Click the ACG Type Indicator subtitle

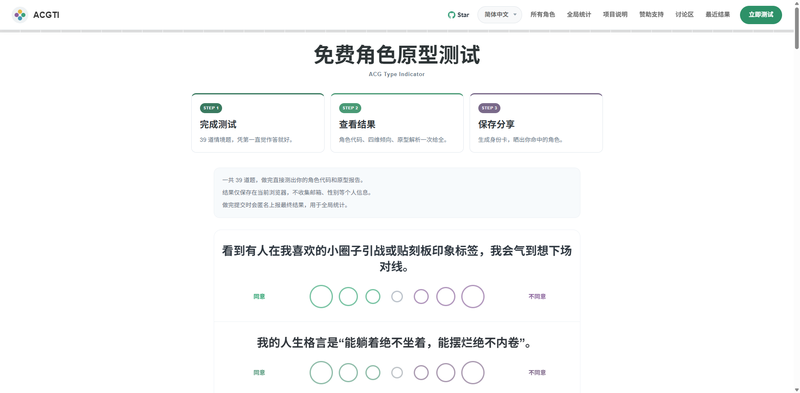point(396,74)
